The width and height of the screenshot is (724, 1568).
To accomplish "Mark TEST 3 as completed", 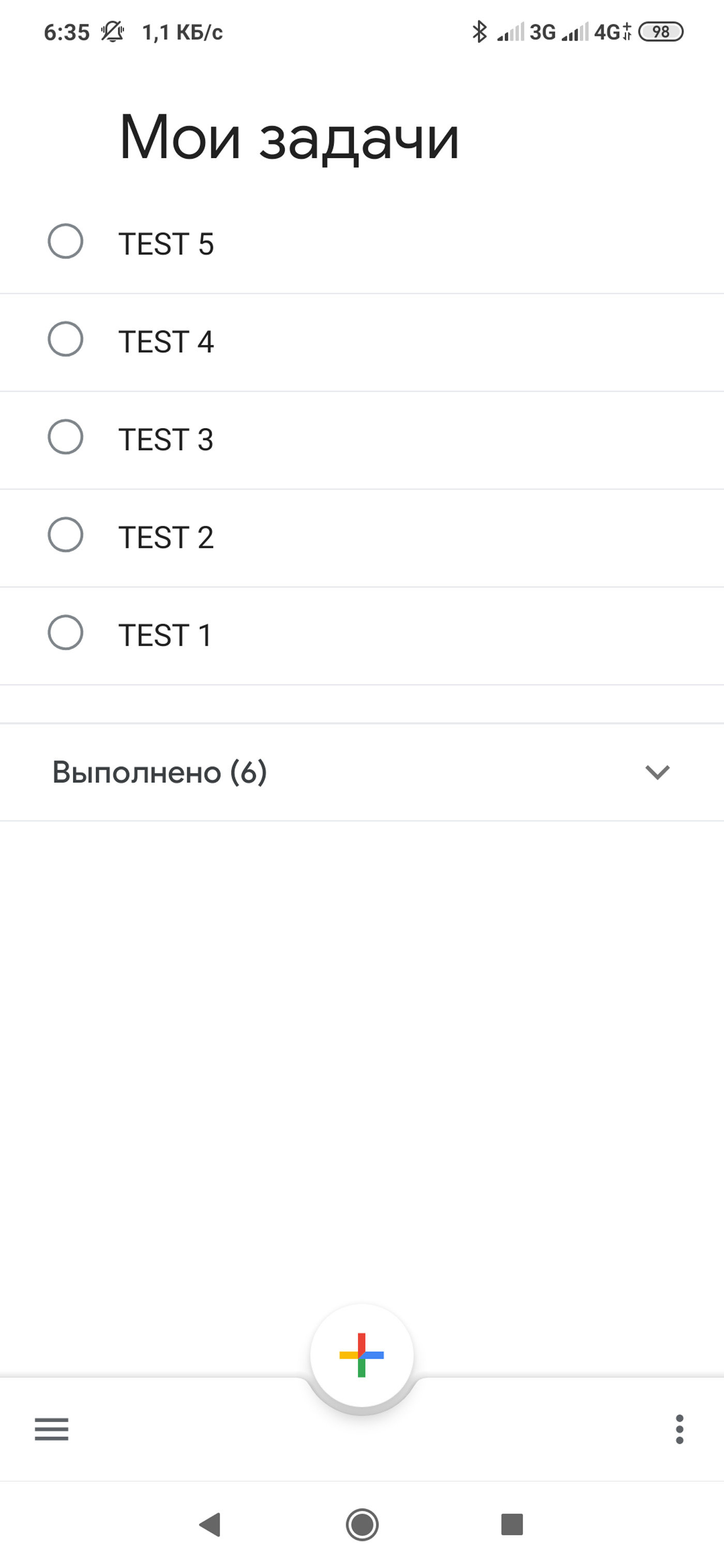I will (66, 437).
